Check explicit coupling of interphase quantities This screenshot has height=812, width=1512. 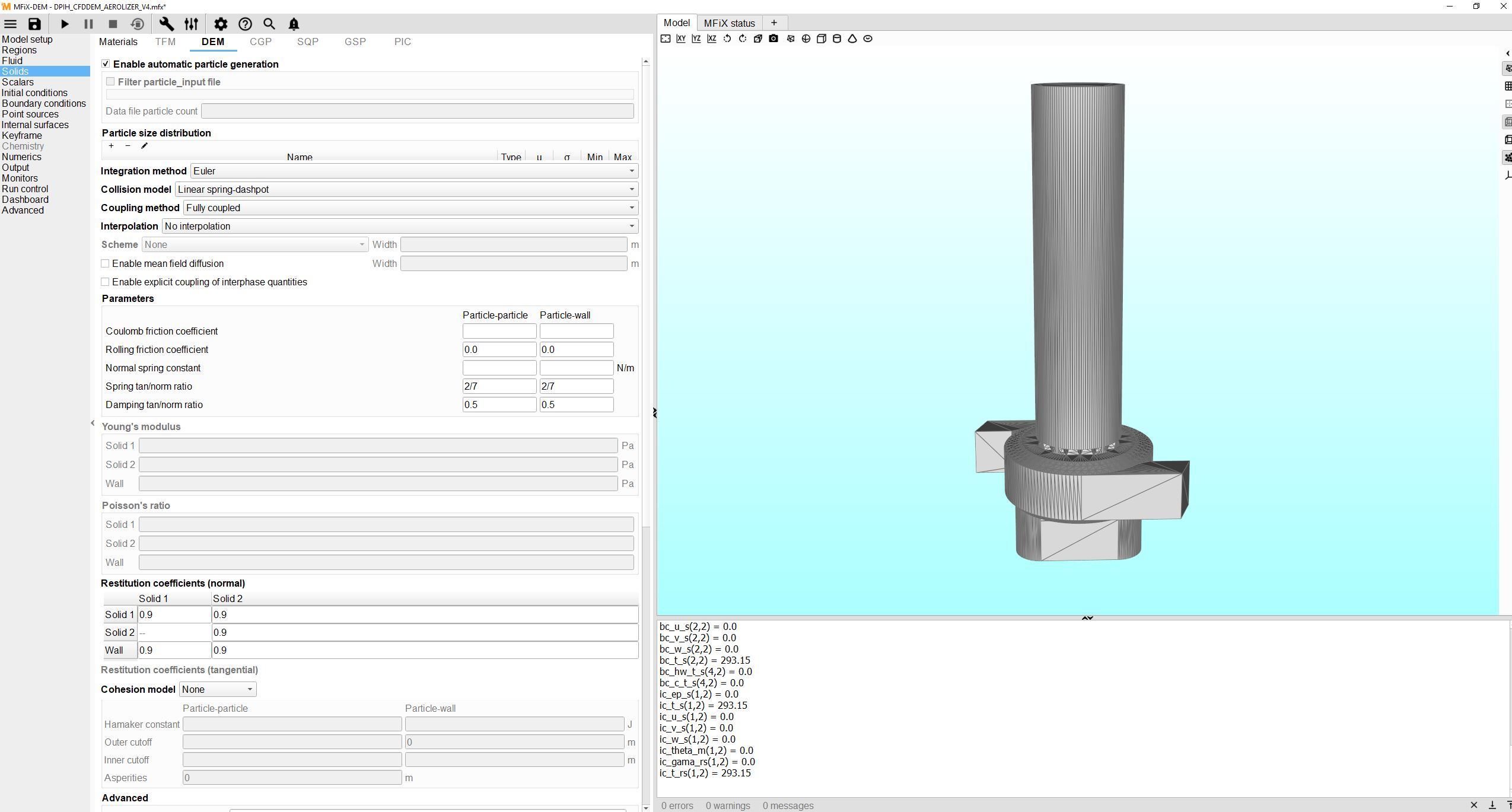(x=106, y=282)
